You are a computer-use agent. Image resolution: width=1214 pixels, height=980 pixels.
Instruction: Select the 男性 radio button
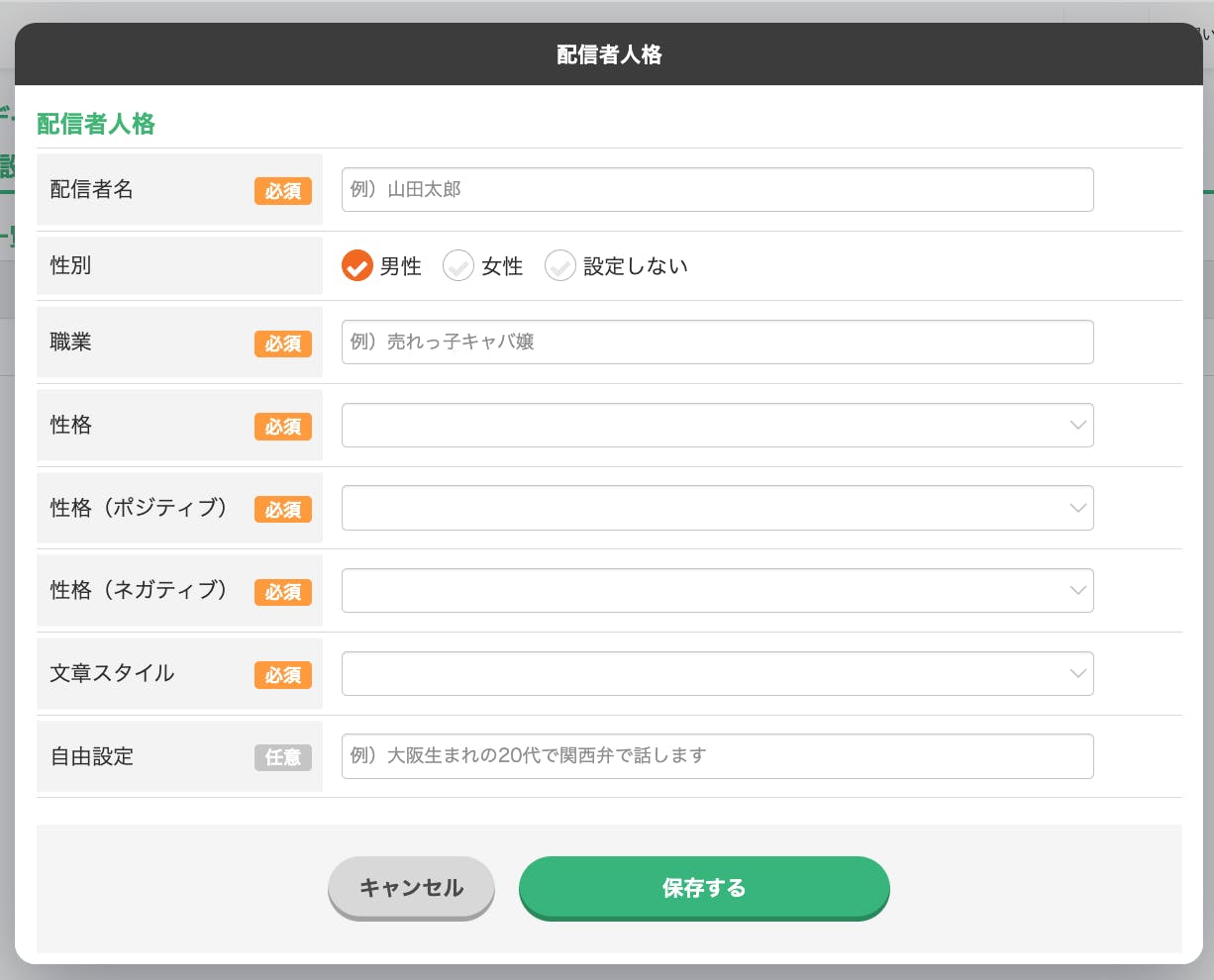coord(357,265)
